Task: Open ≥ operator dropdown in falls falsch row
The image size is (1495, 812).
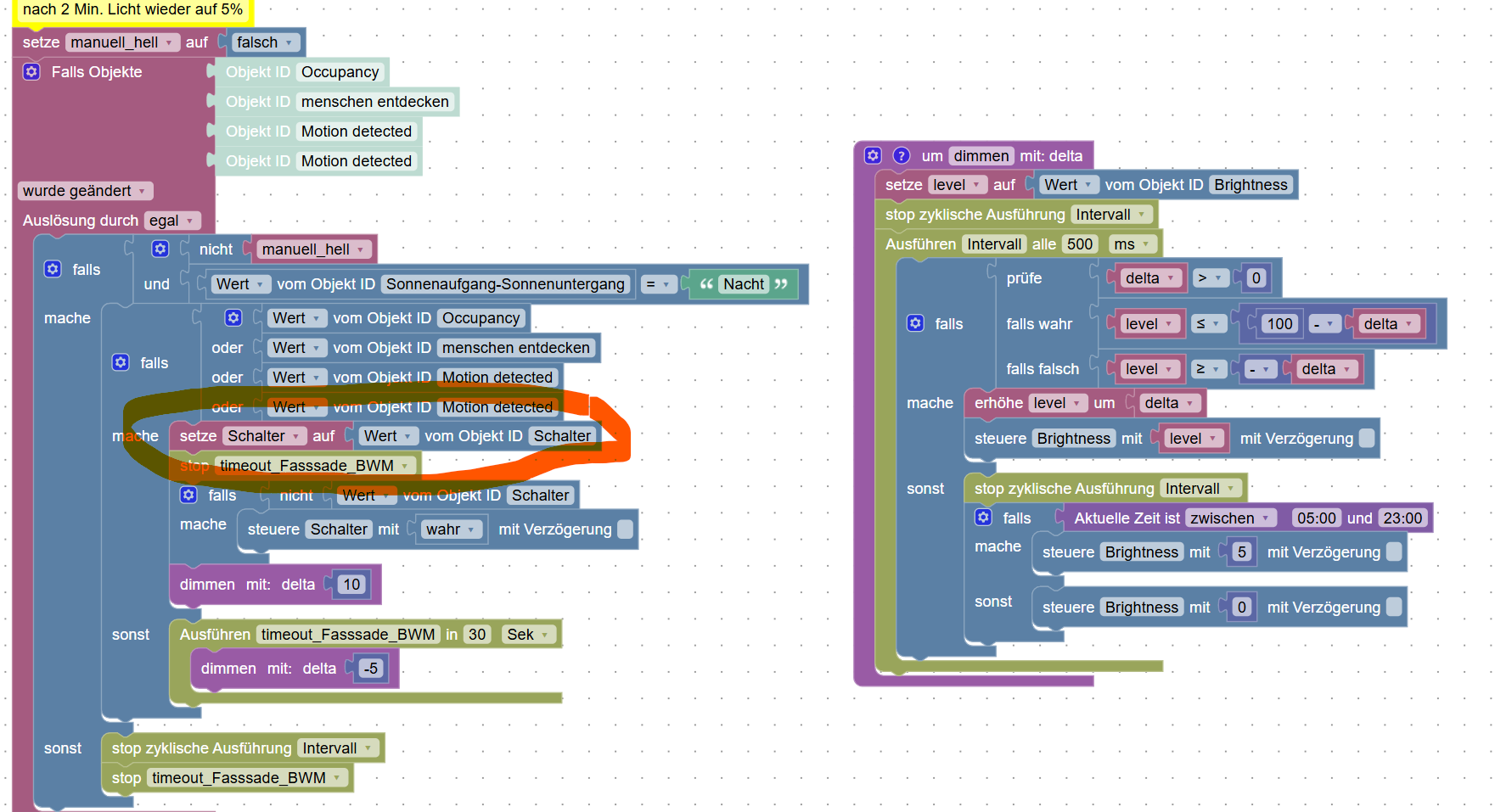Action: 1209,369
